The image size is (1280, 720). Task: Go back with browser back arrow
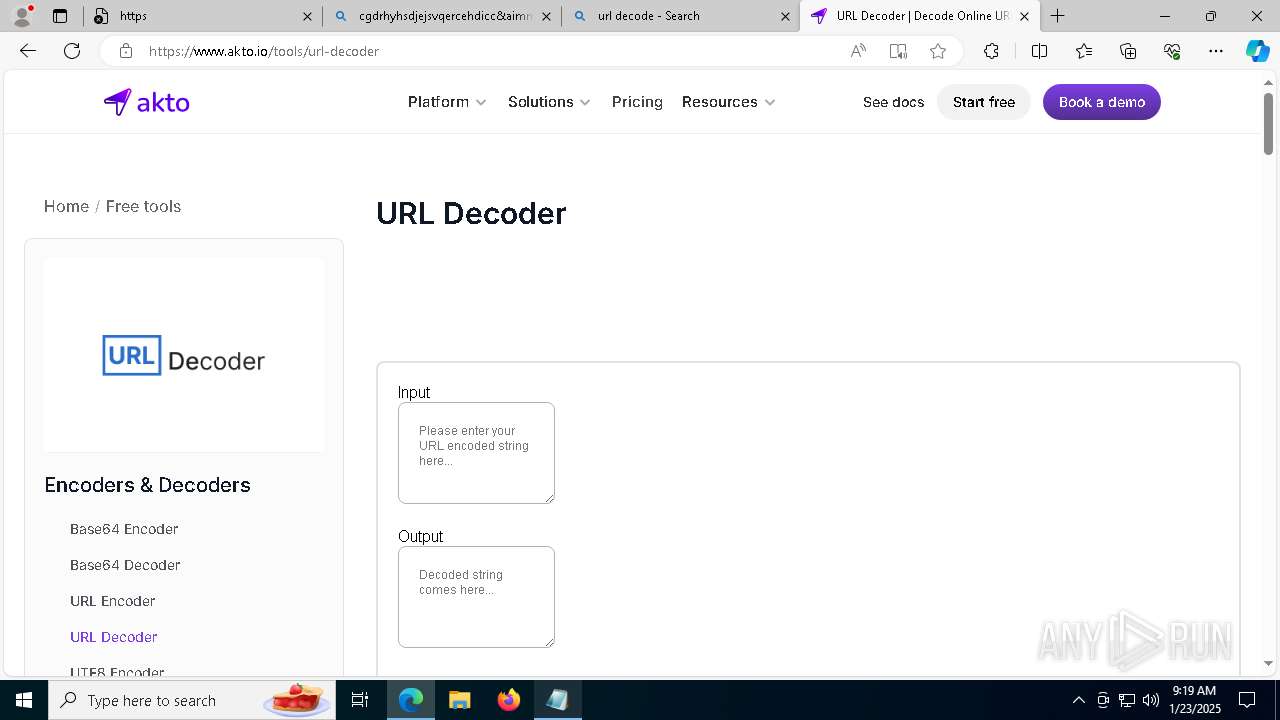[x=28, y=51]
